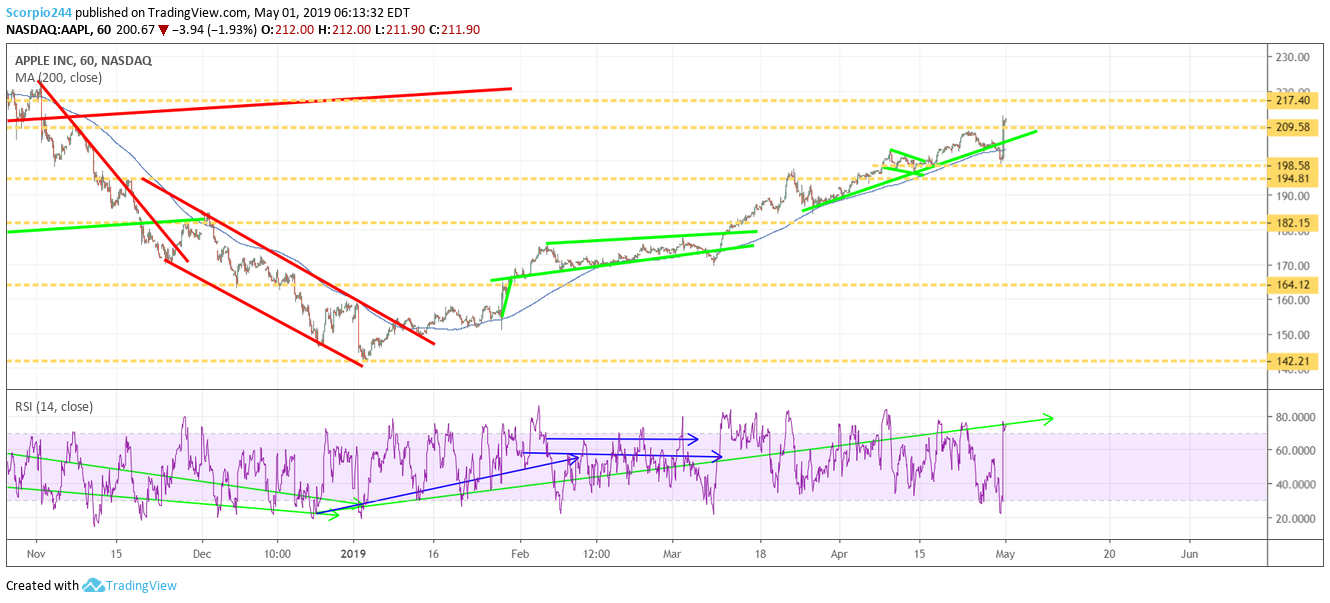Click the '16' time axis label
This screenshot has width=1330, height=603.
432,552
